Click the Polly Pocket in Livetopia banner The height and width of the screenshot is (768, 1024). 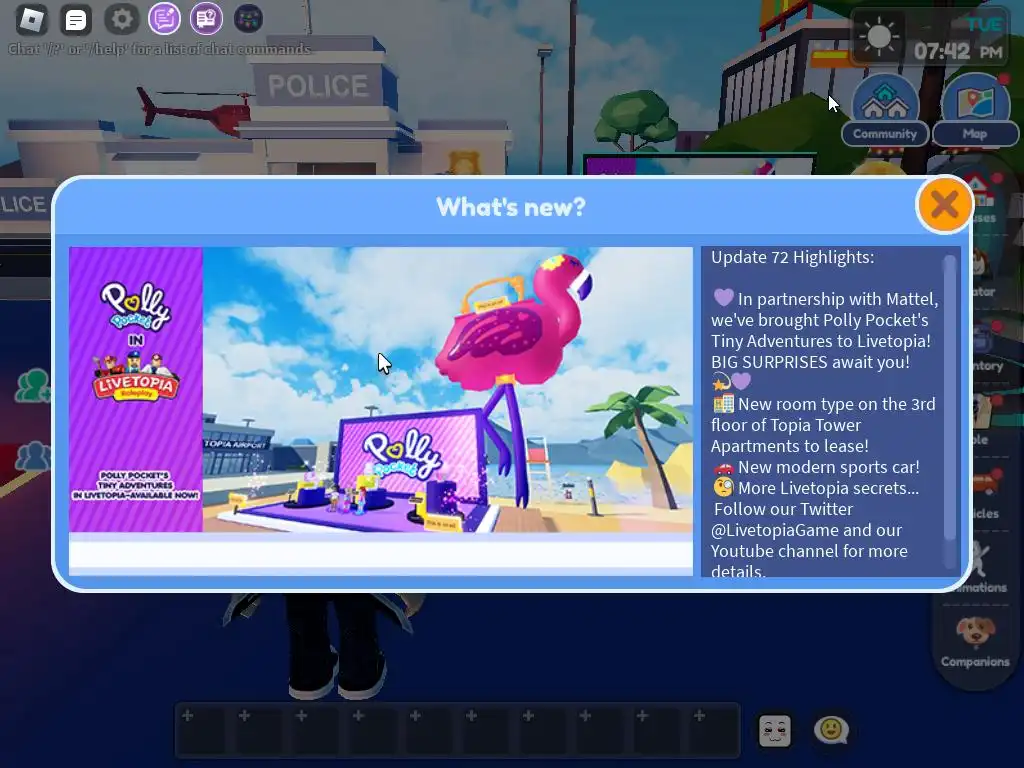coord(136,389)
